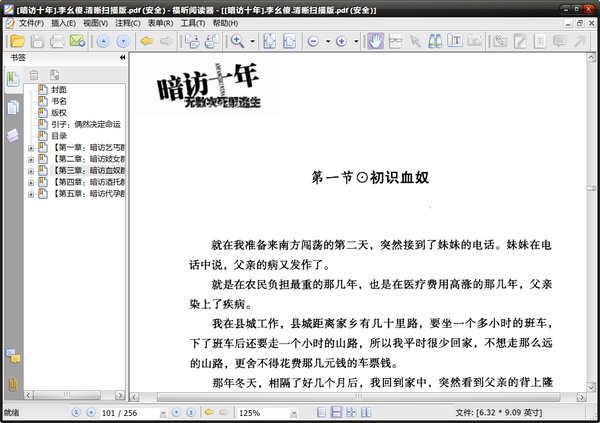Image resolution: width=600 pixels, height=423 pixels.
Task: Click the paperclip attach-file icon in toolbar
Action: pyautogui.click(x=500, y=41)
